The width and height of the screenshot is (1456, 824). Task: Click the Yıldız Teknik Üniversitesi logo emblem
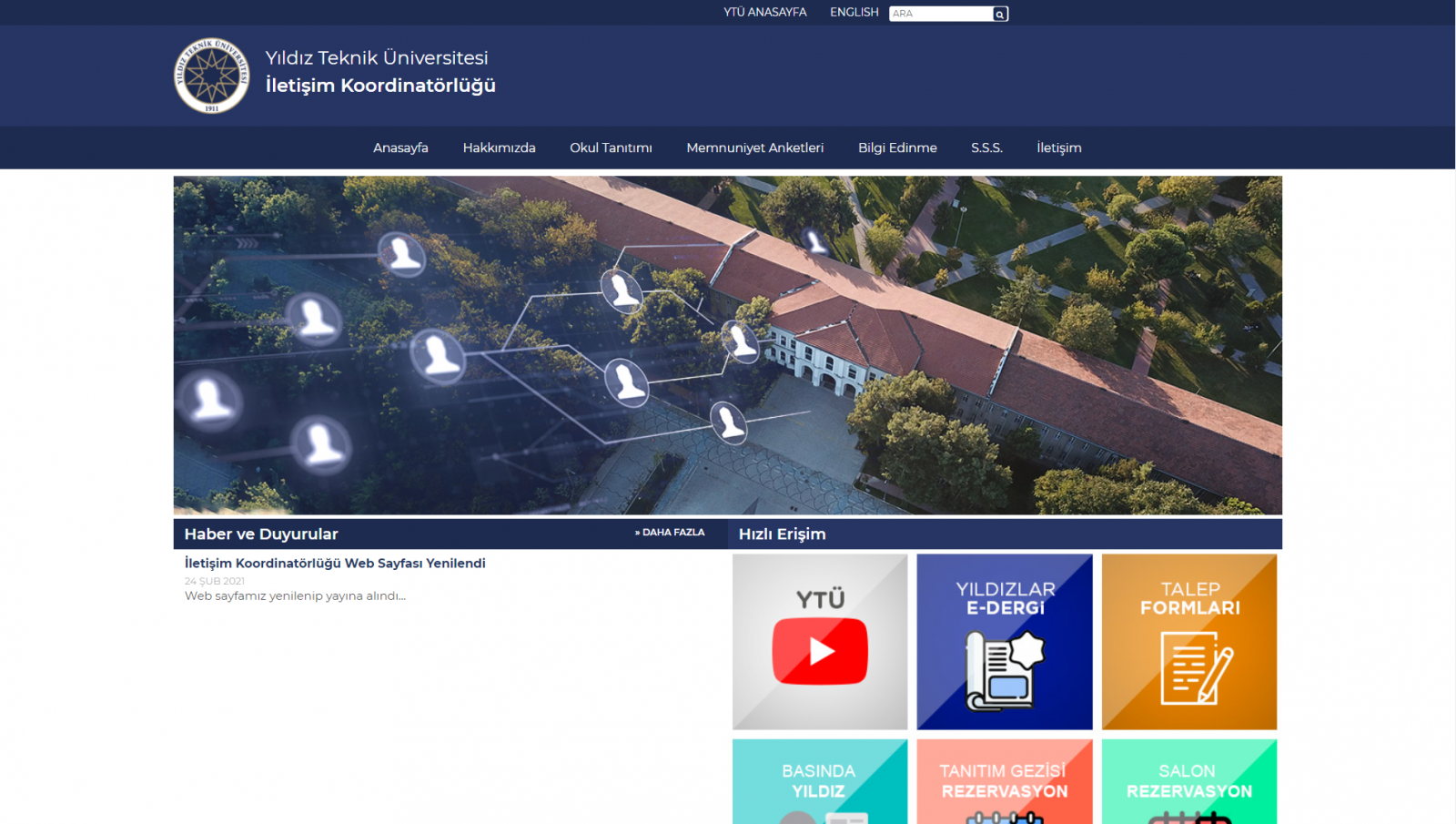point(212,76)
